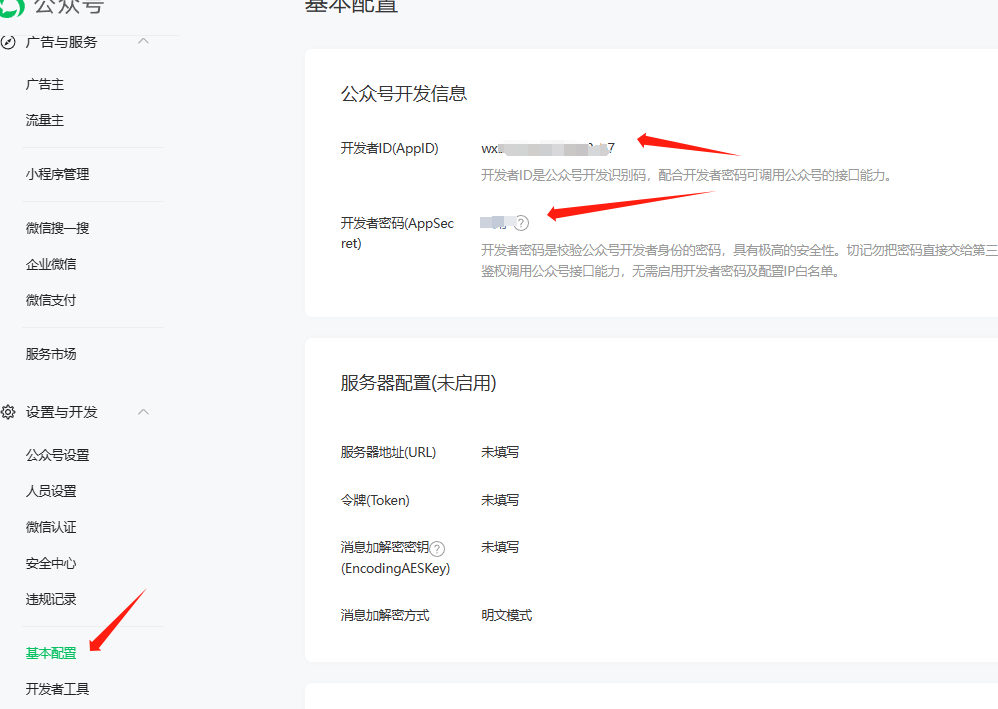Click the 广告与服务 compass icon

pyautogui.click(x=8, y=43)
